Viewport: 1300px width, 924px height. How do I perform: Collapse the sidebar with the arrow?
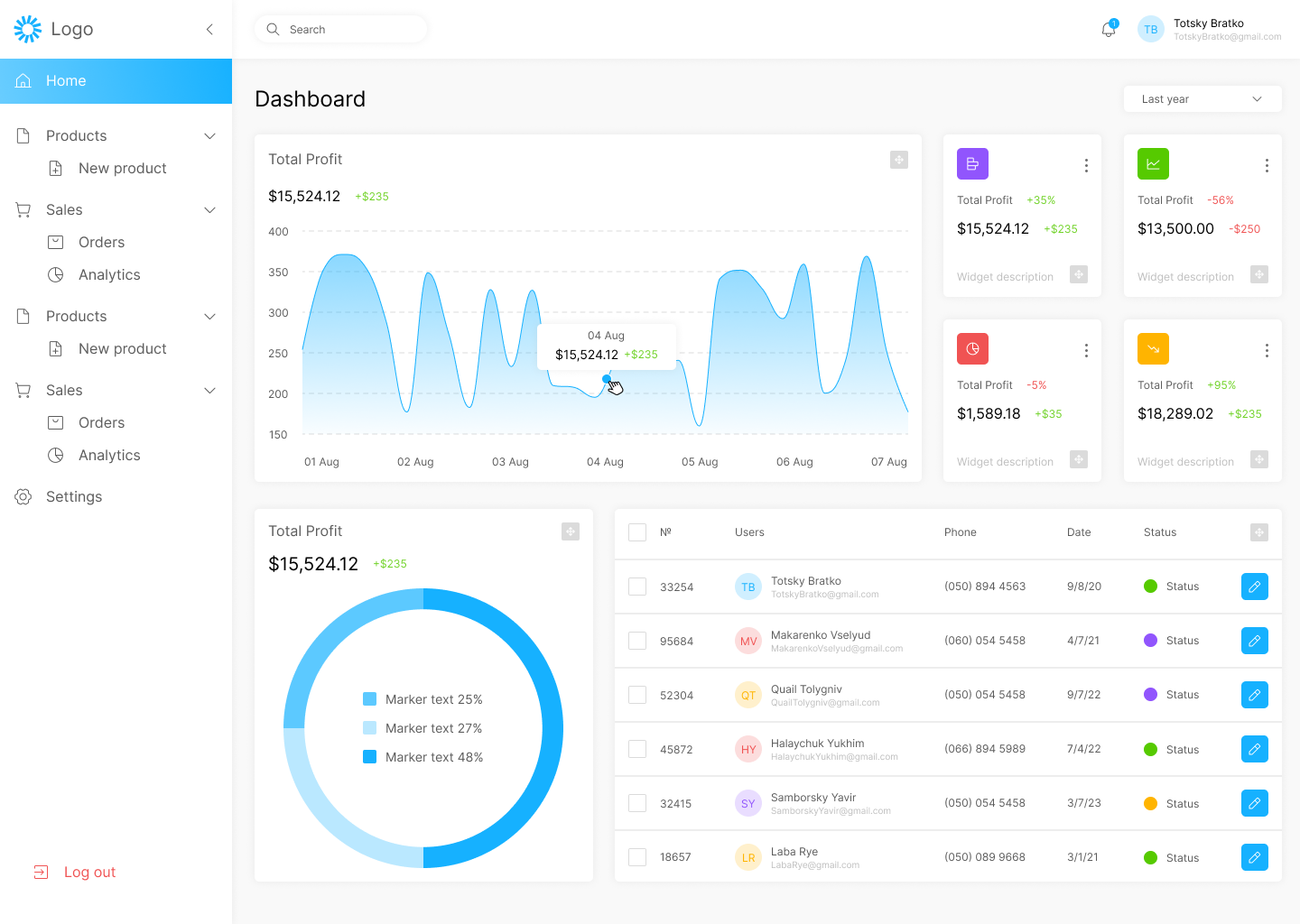click(x=209, y=29)
